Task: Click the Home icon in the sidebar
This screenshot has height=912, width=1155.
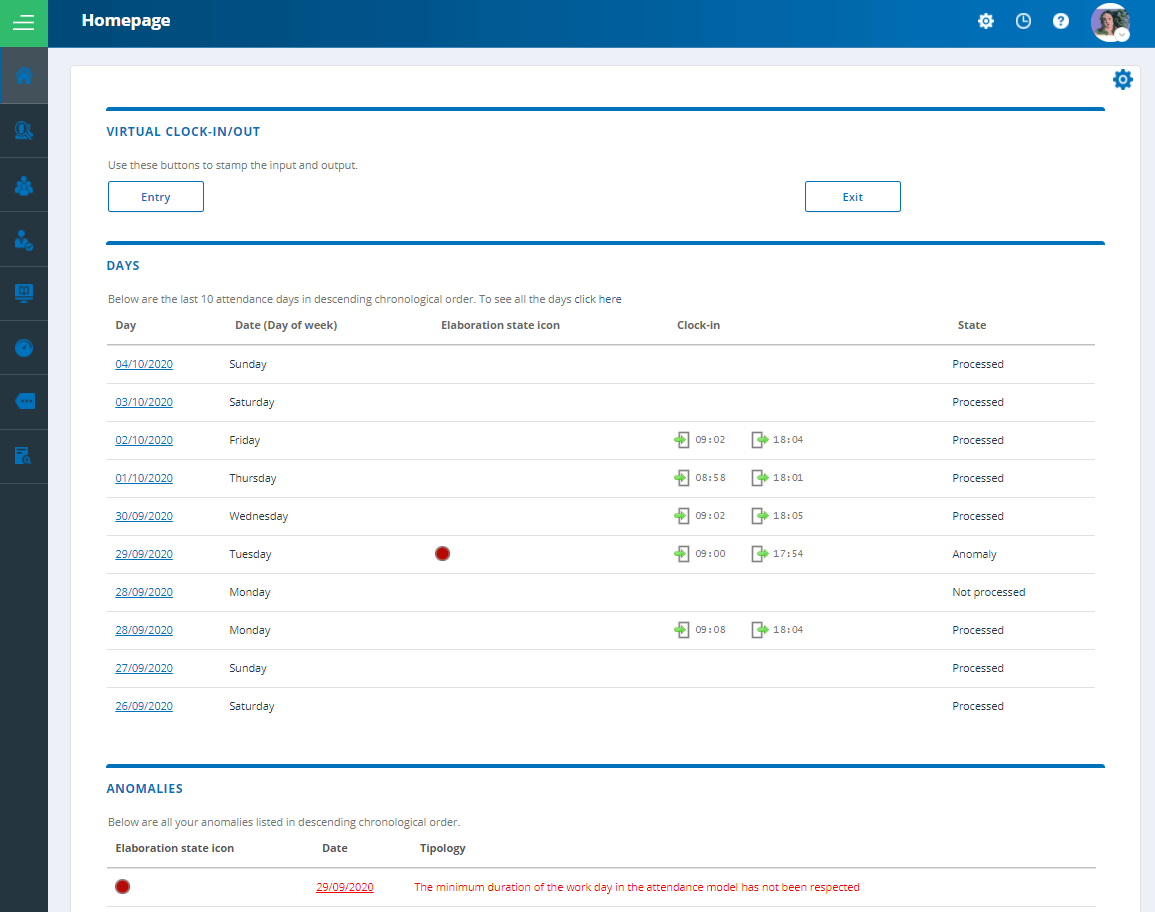Action: [x=24, y=76]
